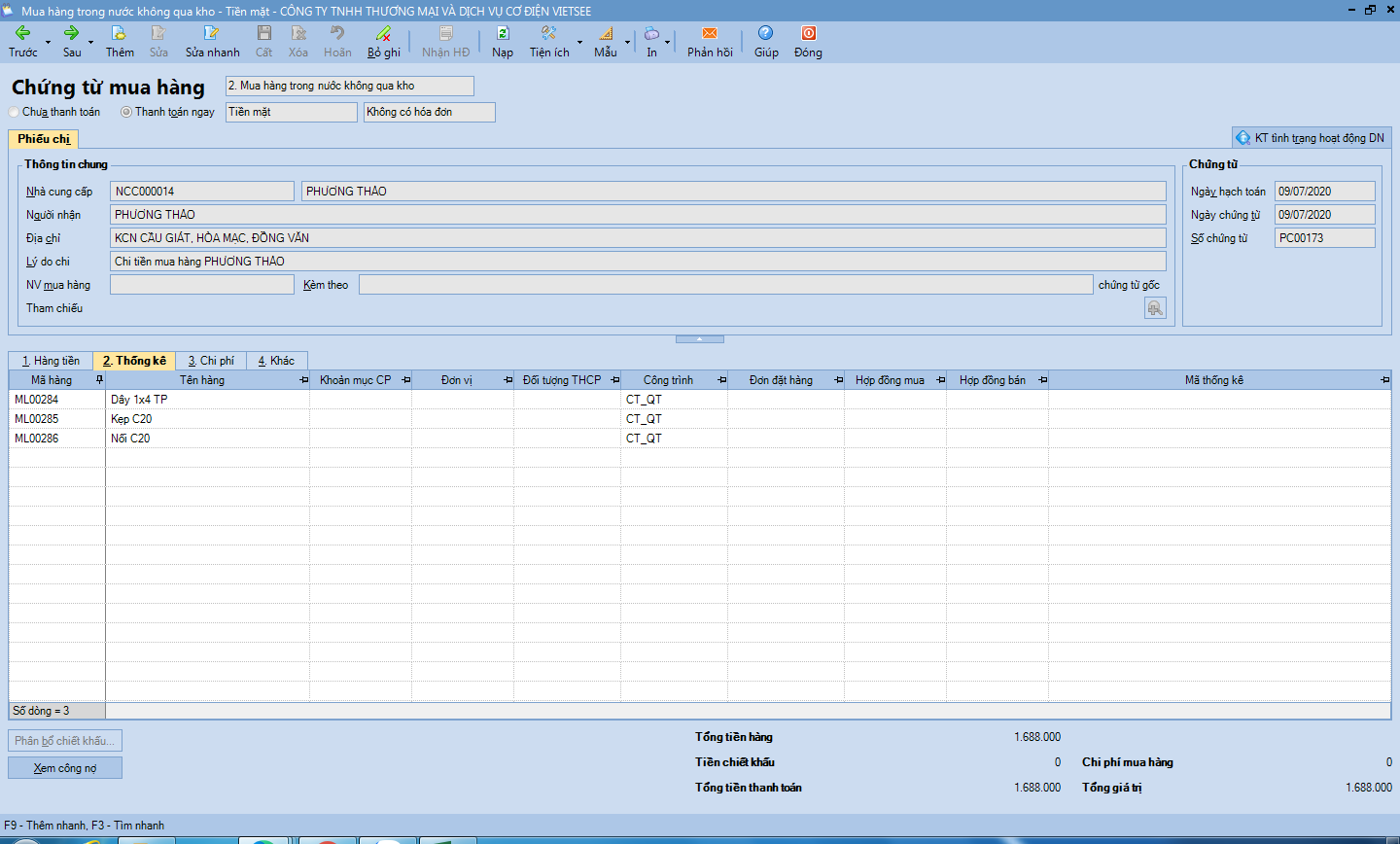This screenshot has width=1400, height=844.
Task: Click the Sau forward arrow icon
Action: pyautogui.click(x=71, y=33)
